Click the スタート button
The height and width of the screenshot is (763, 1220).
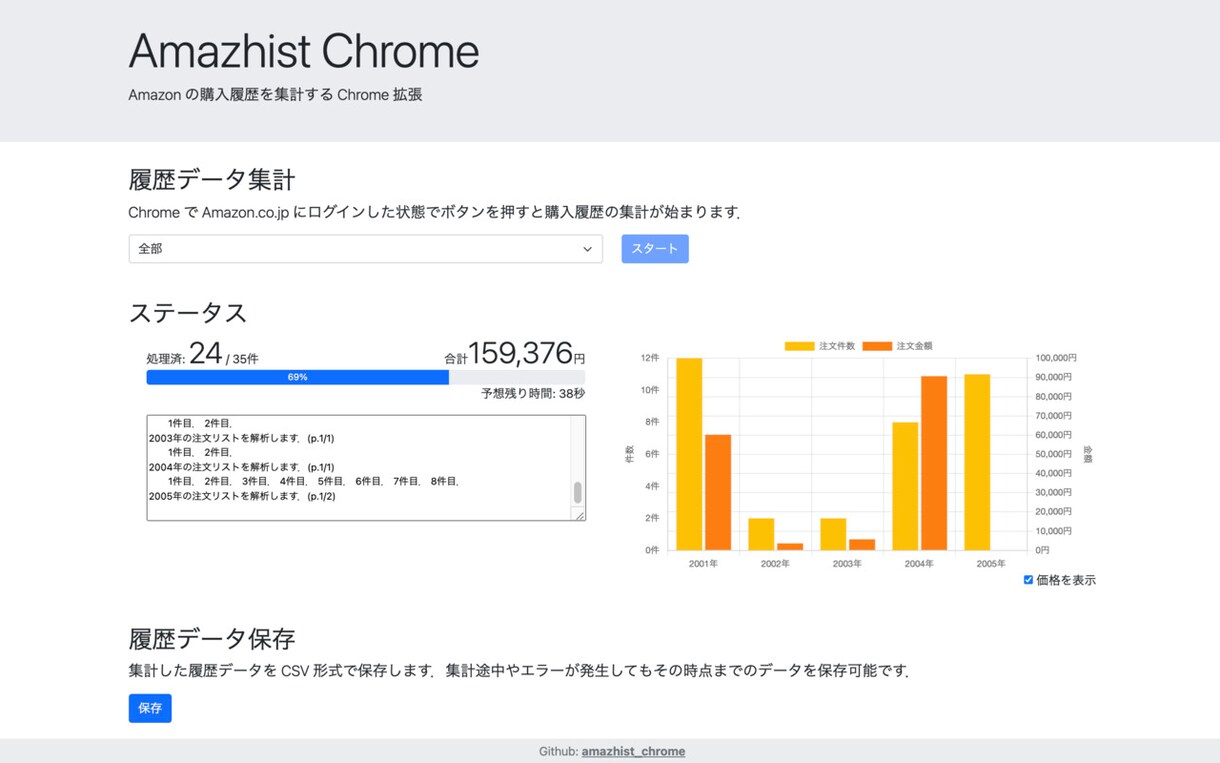coord(655,249)
